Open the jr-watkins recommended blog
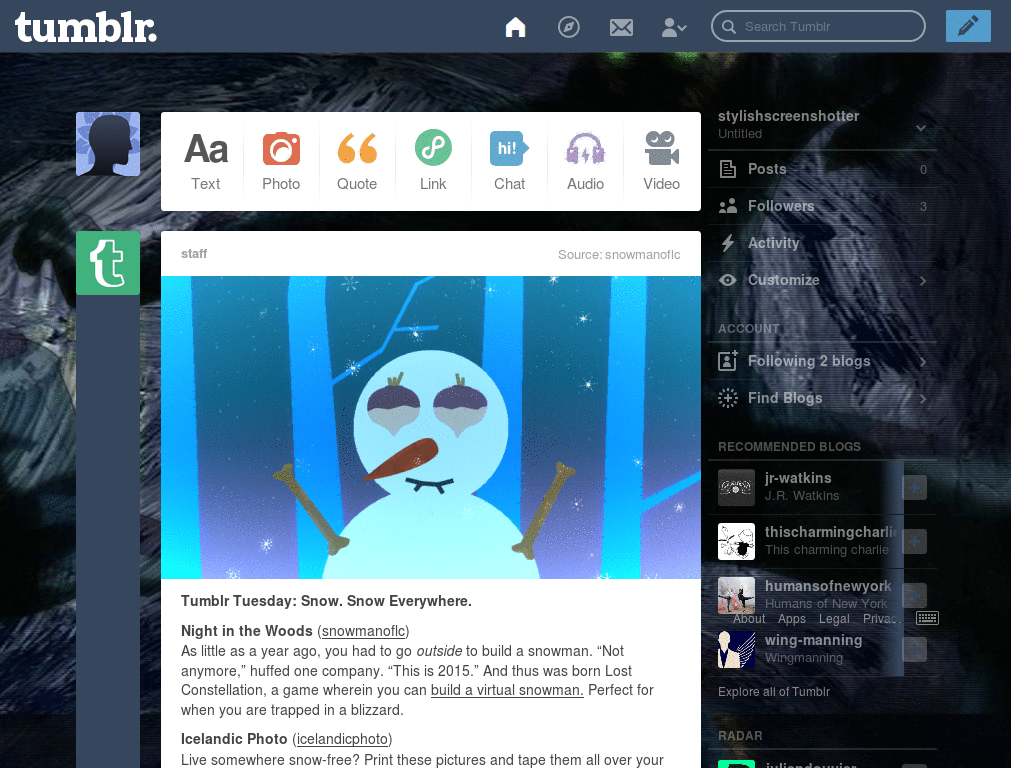 point(798,478)
